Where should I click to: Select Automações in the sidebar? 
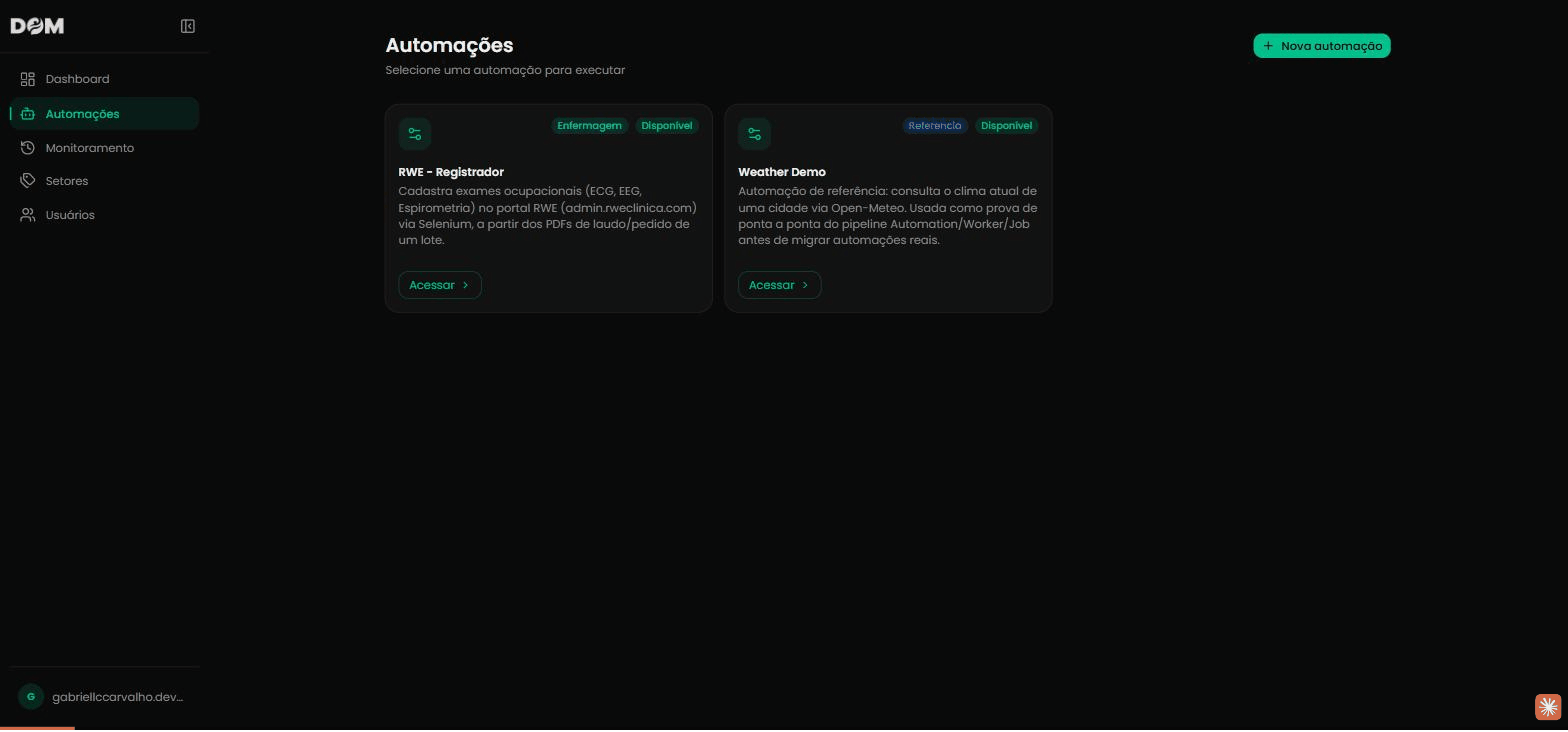coord(105,114)
